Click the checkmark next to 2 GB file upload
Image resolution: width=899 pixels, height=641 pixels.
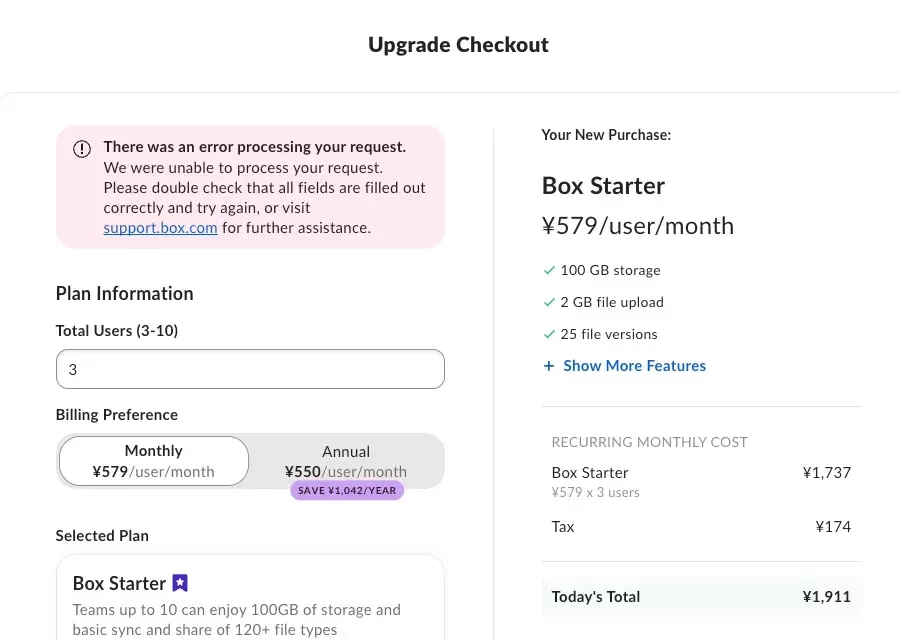point(549,302)
